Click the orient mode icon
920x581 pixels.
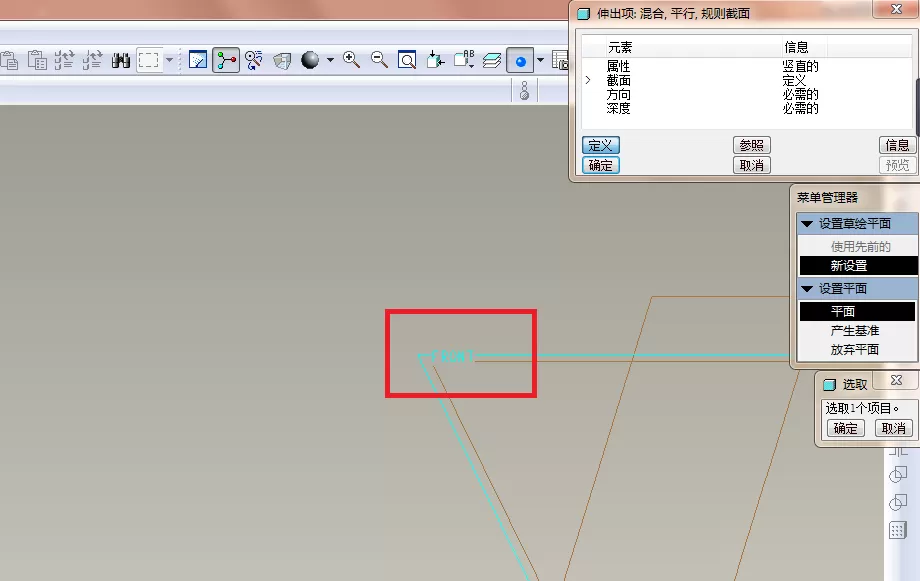(x=253, y=60)
